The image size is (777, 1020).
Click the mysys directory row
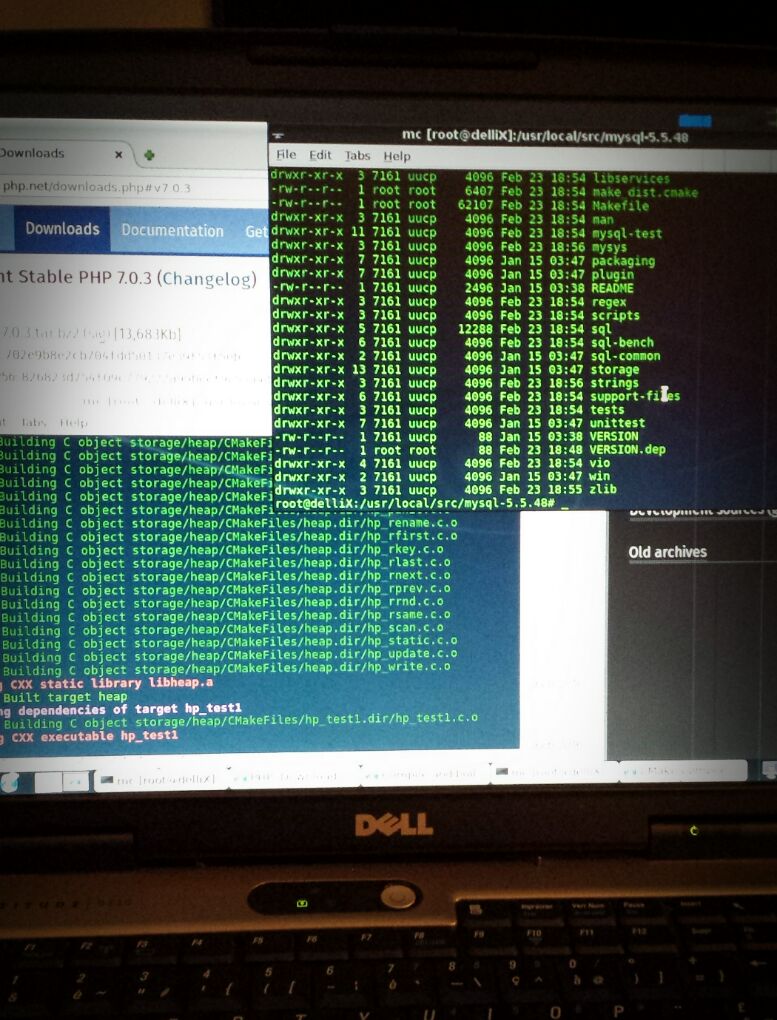click(448, 247)
